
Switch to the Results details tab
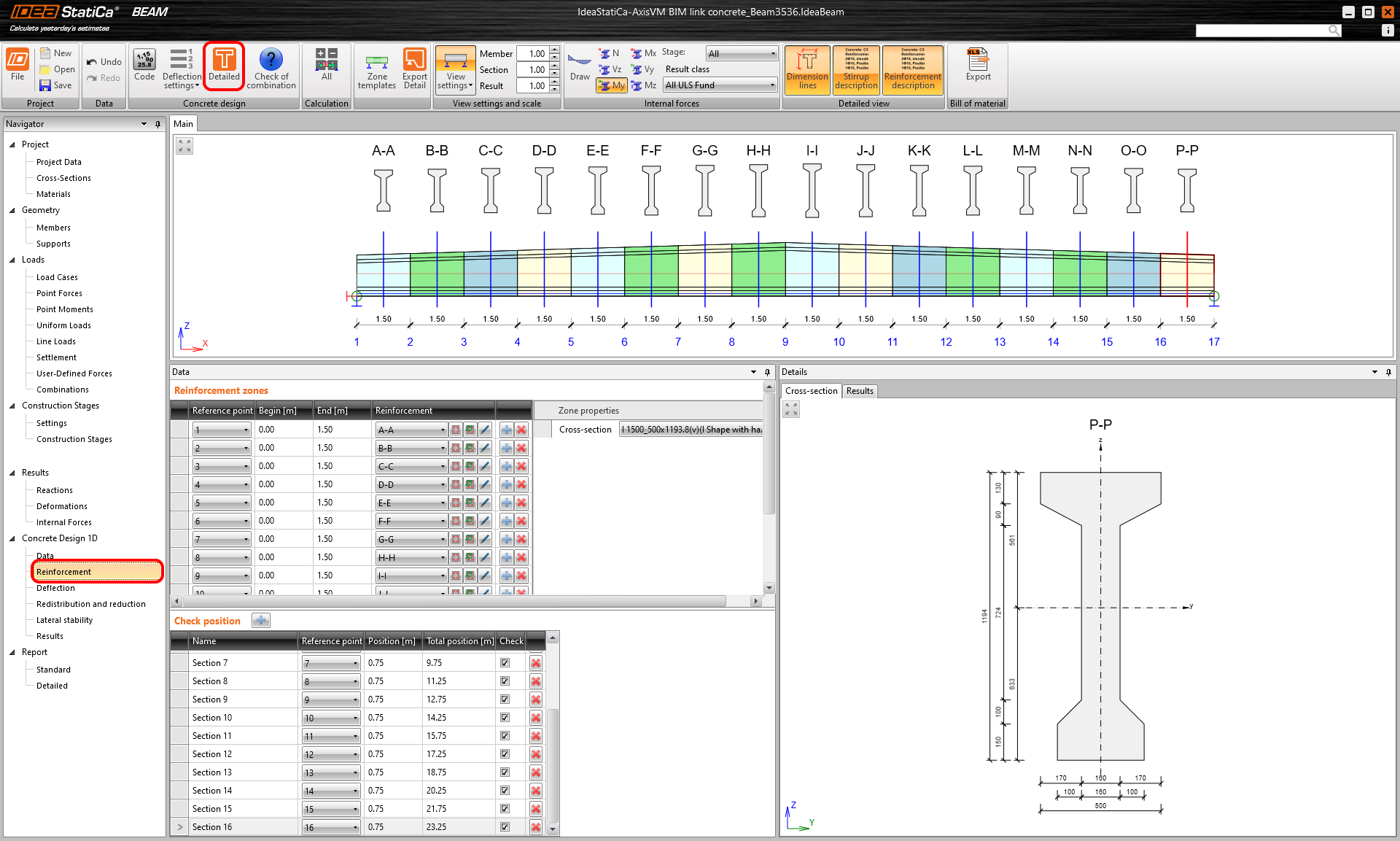(x=860, y=391)
